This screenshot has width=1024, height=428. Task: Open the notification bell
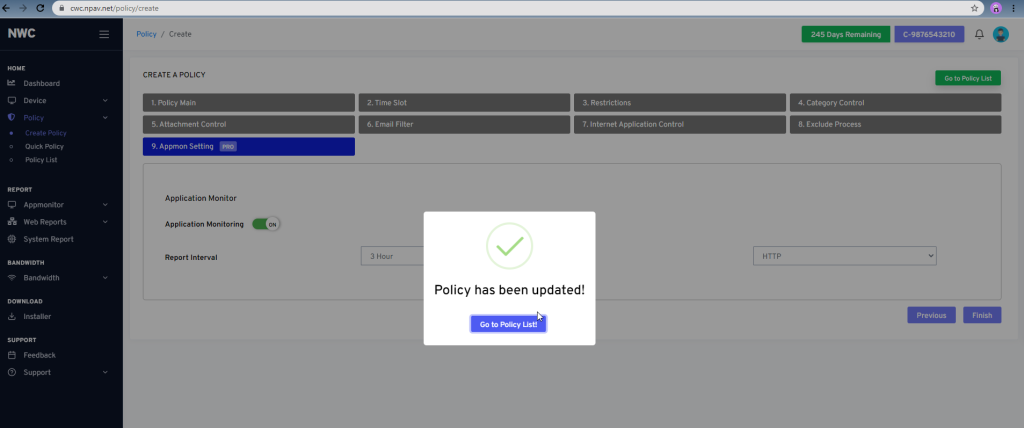point(979,34)
